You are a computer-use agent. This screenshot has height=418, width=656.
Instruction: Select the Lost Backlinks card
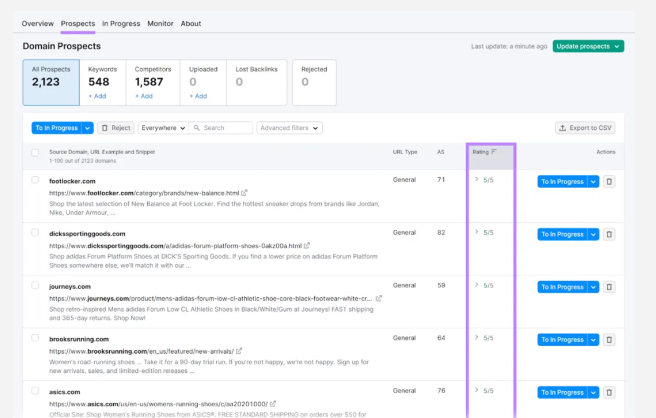click(x=256, y=82)
